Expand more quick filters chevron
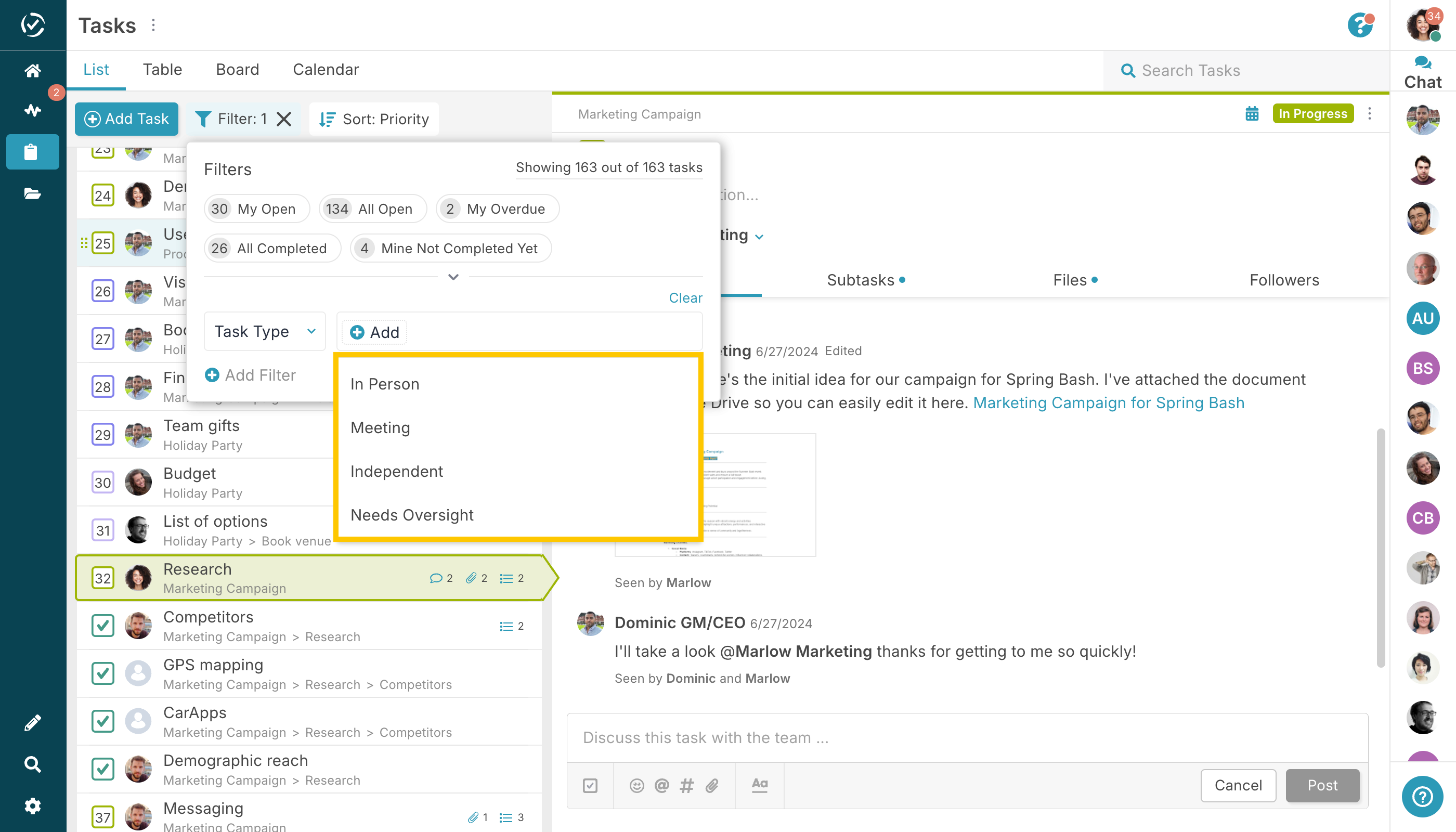This screenshot has width=1456, height=832. click(453, 277)
